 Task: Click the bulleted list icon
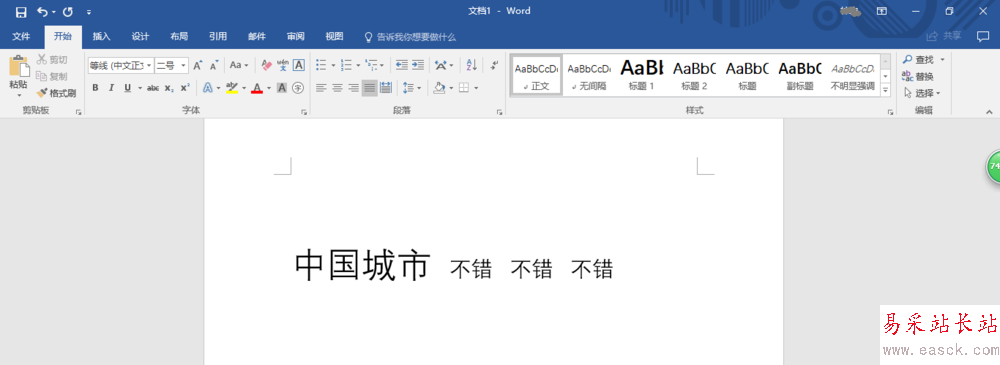tap(321, 65)
